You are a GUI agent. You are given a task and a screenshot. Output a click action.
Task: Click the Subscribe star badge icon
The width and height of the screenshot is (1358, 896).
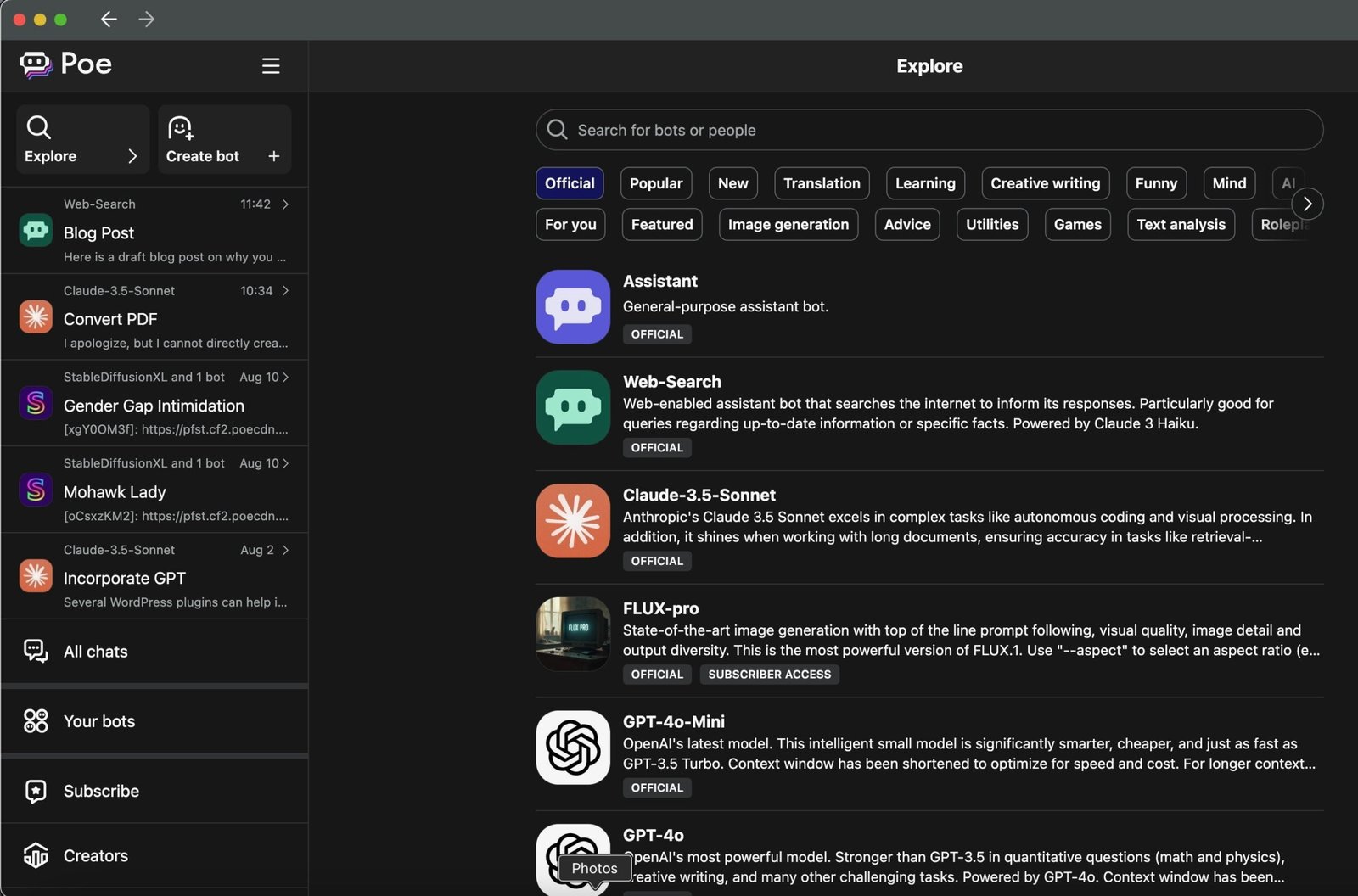pyautogui.click(x=36, y=791)
